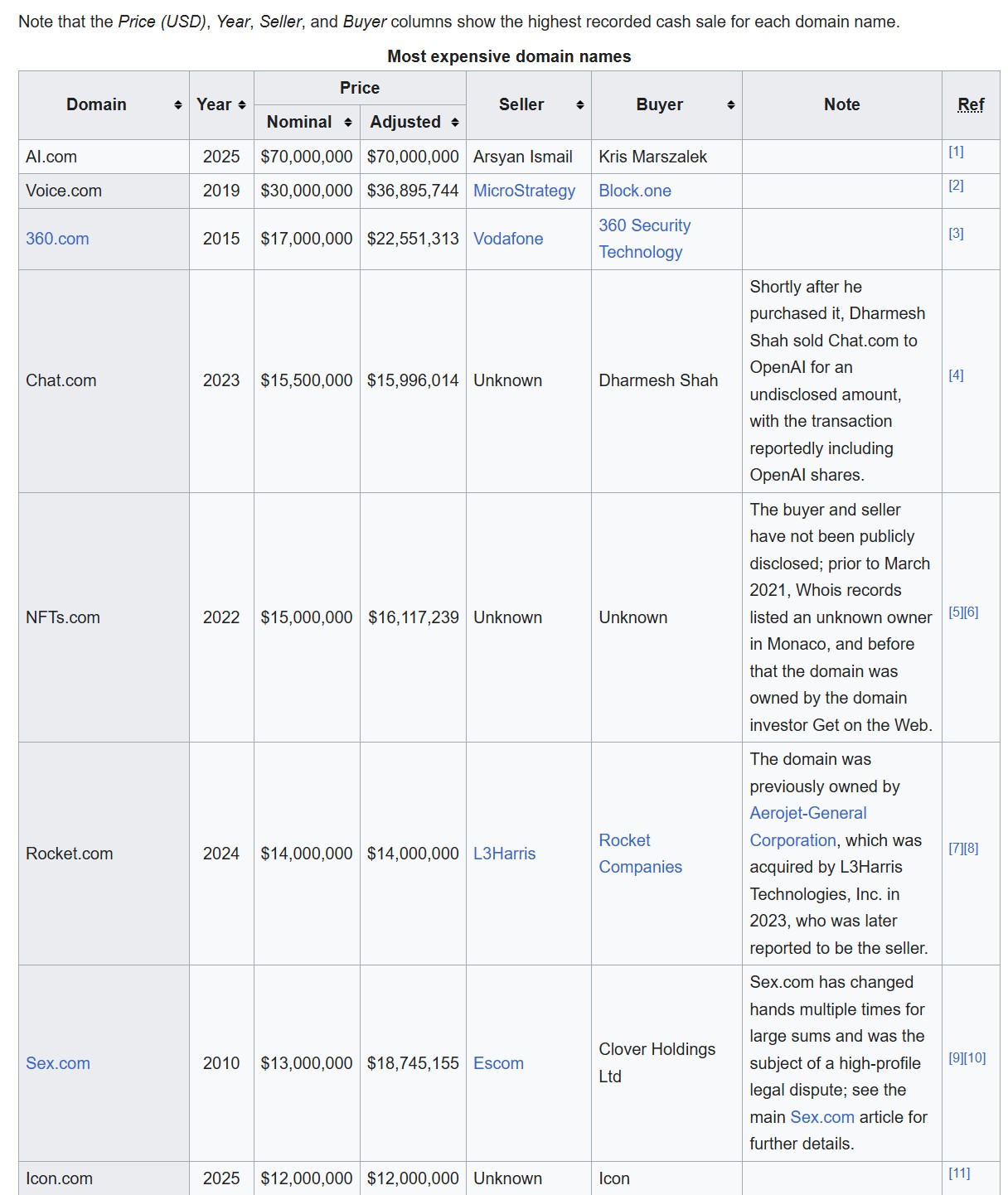Jump to reference [4] for Chat.com

click(x=956, y=375)
